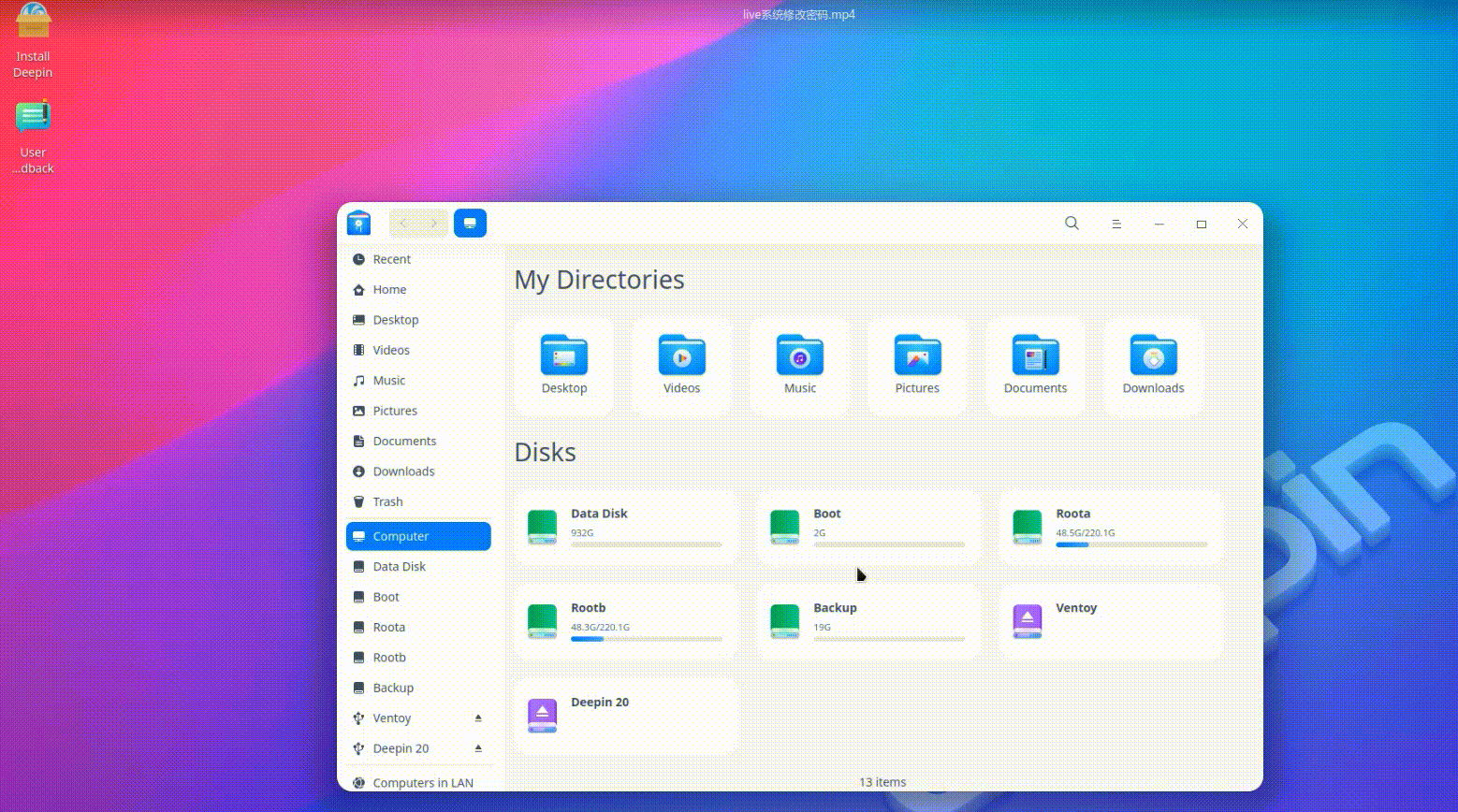The image size is (1458, 812).
Task: Open Trash from the sidebar
Action: pos(387,502)
